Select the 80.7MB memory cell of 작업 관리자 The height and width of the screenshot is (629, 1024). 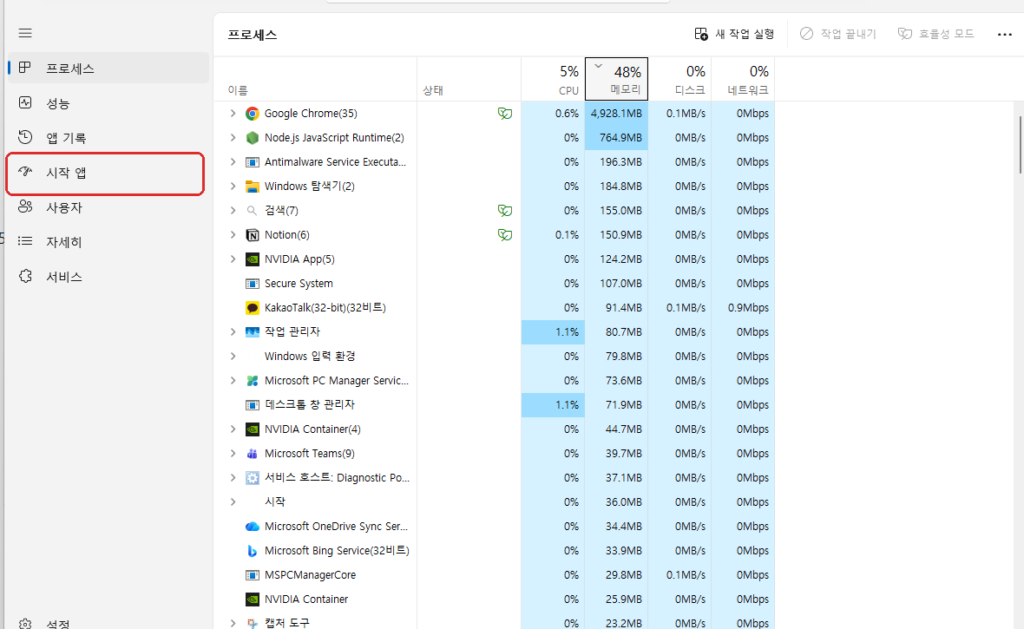tap(616, 332)
